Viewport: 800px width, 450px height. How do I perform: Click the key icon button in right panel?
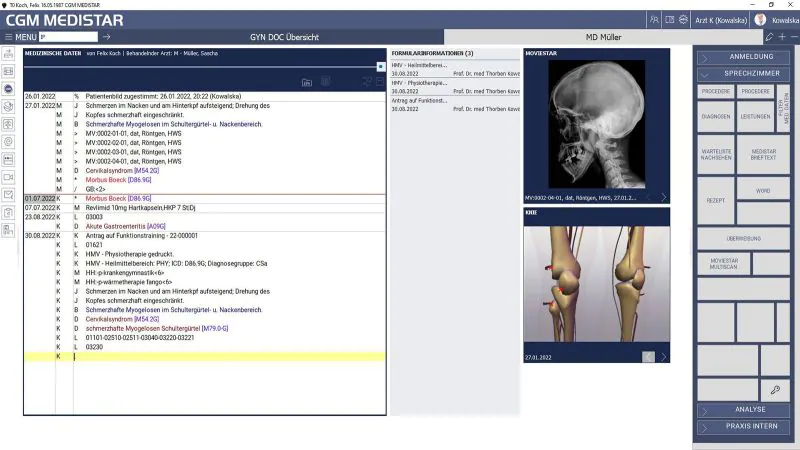[775, 390]
